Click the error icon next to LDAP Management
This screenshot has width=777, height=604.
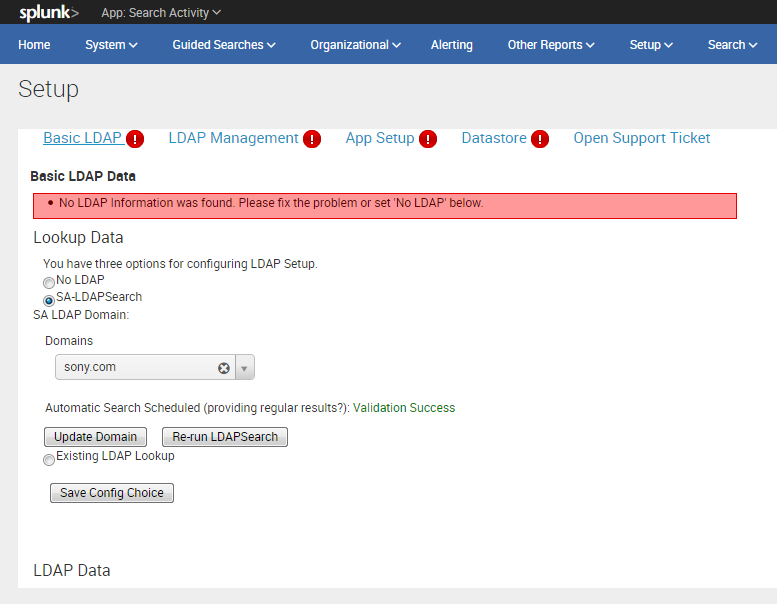coord(312,139)
